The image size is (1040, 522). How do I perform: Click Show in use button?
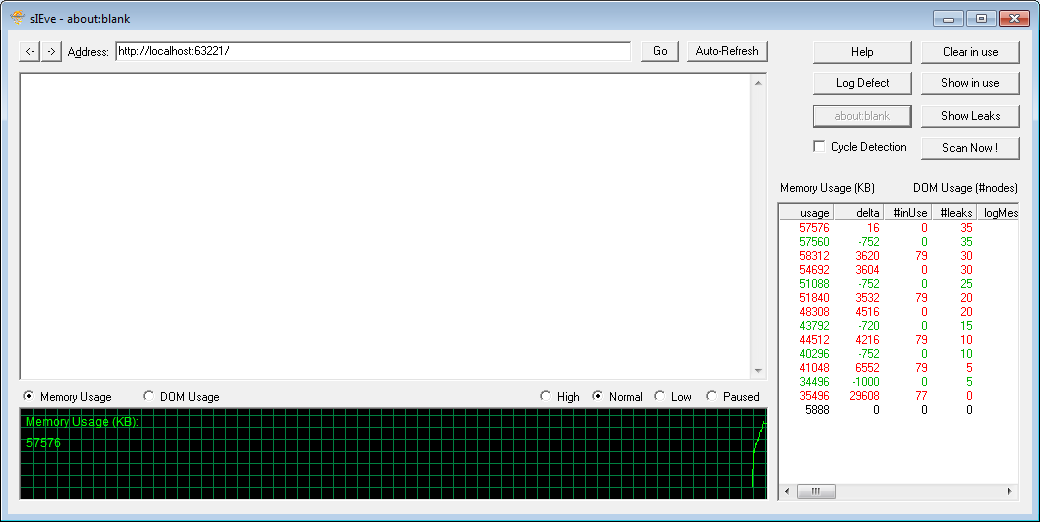click(970, 83)
